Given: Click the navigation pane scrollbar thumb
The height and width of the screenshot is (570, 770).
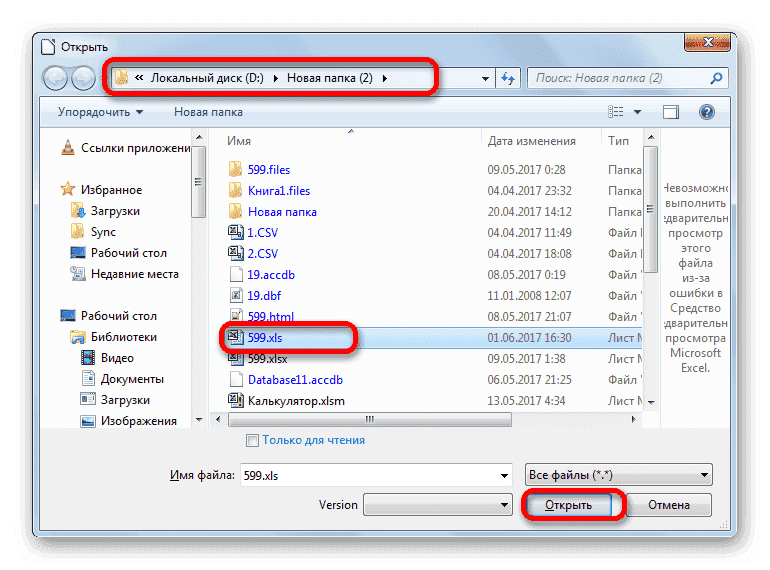Looking at the screenshot, I should click(198, 182).
